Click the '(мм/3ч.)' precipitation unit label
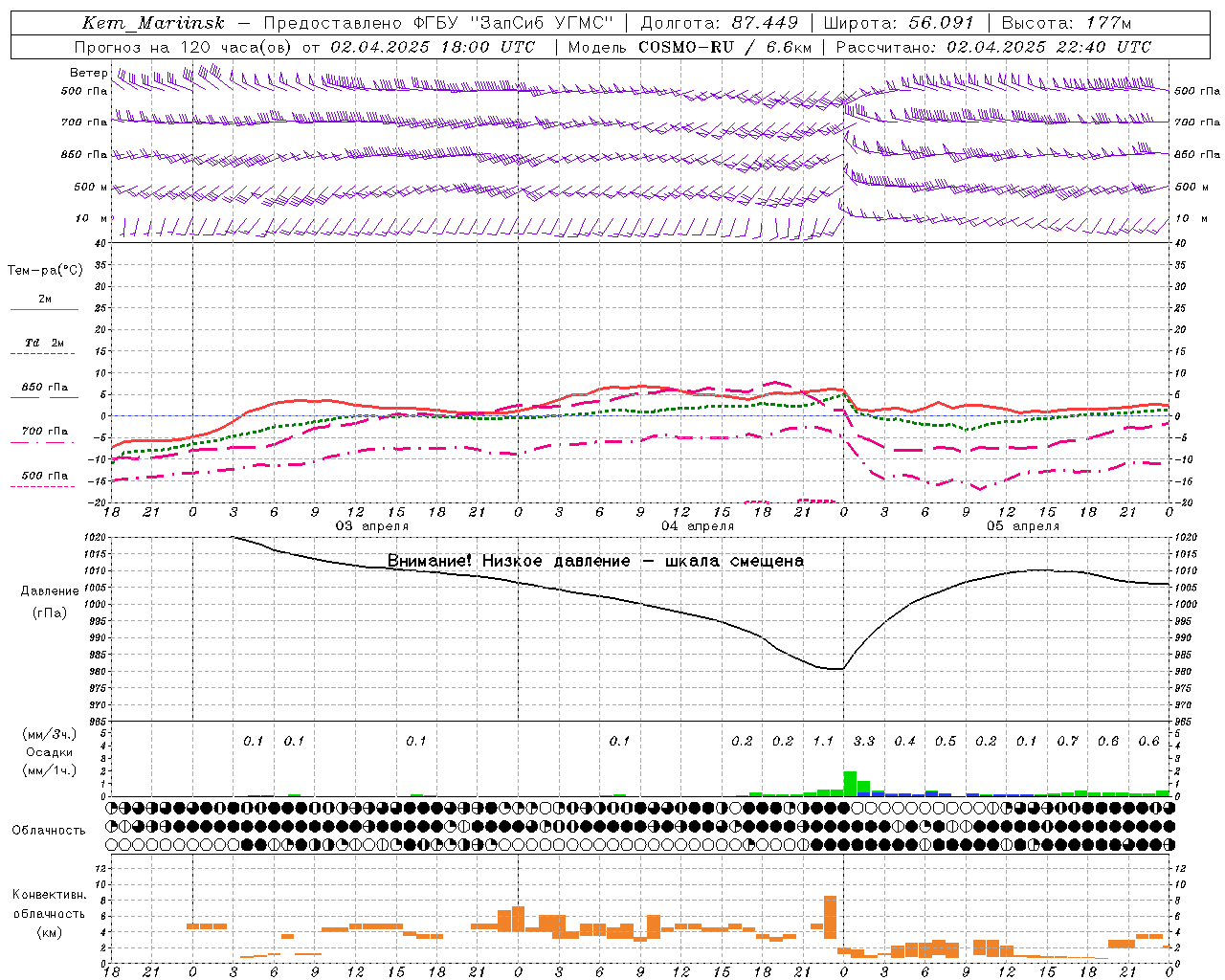The image size is (1225, 980). tap(50, 734)
